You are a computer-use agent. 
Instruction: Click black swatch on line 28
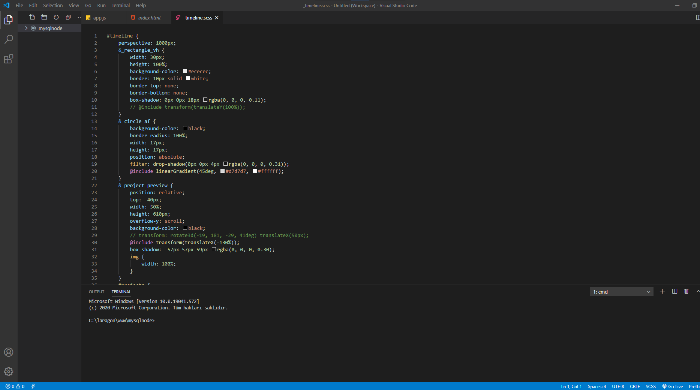click(x=185, y=228)
